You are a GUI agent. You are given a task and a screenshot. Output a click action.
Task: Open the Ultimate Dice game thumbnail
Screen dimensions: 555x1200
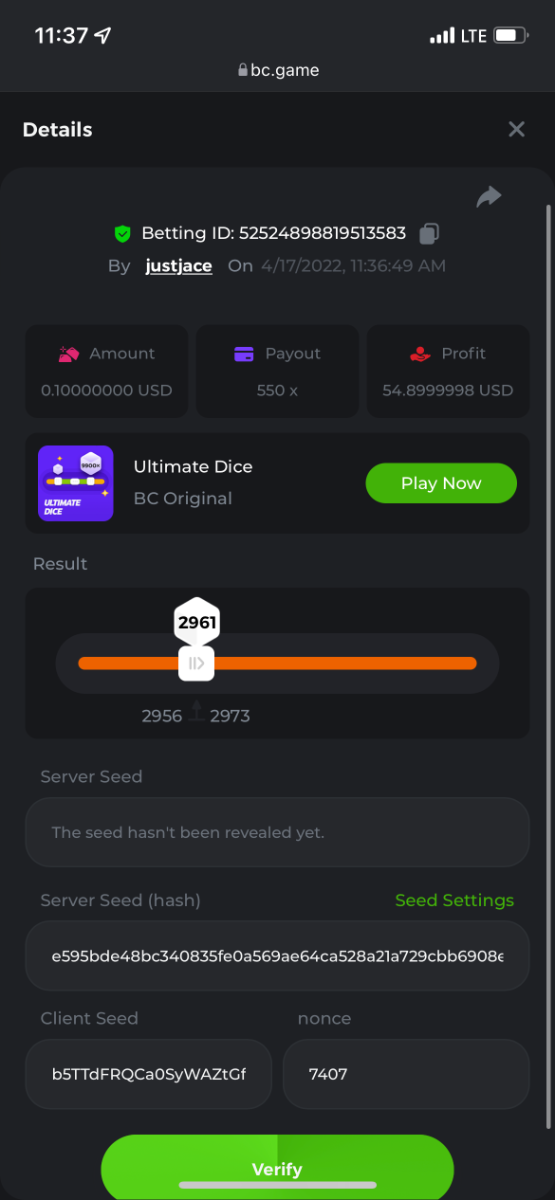click(76, 483)
